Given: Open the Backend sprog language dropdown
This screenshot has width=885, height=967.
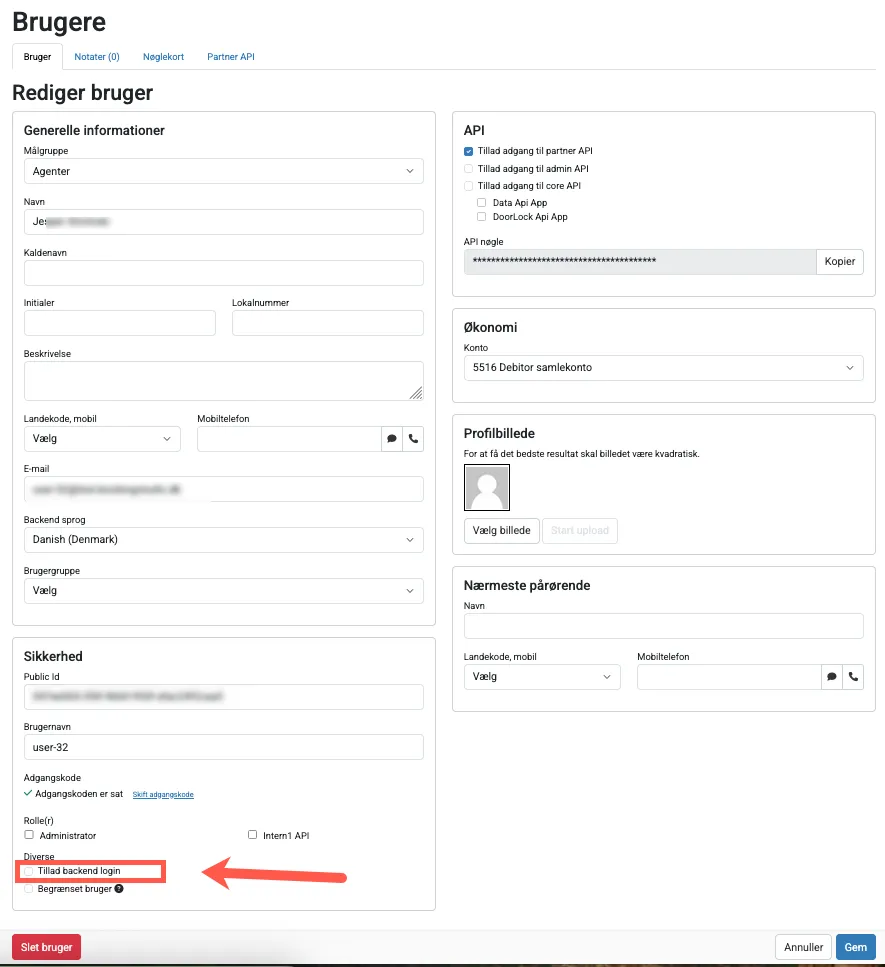Looking at the screenshot, I should tap(223, 539).
